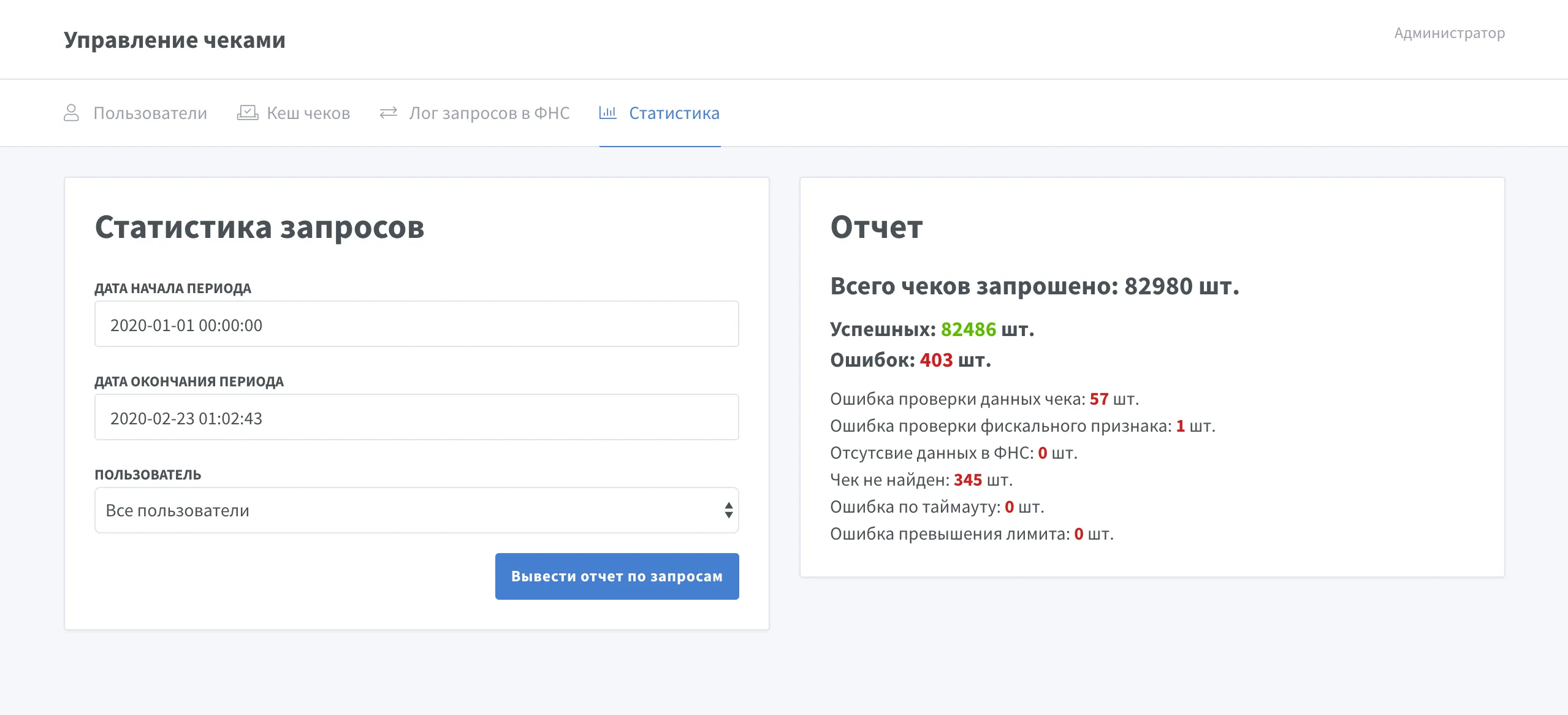Click the Управление чеками page title
This screenshot has height=715, width=1568.
(x=175, y=39)
